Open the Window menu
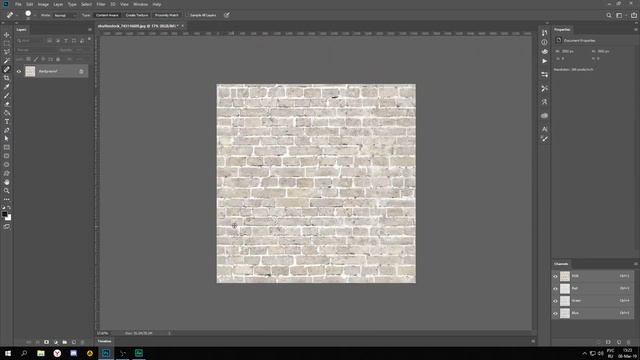640x360 pixels. click(x=140, y=4)
